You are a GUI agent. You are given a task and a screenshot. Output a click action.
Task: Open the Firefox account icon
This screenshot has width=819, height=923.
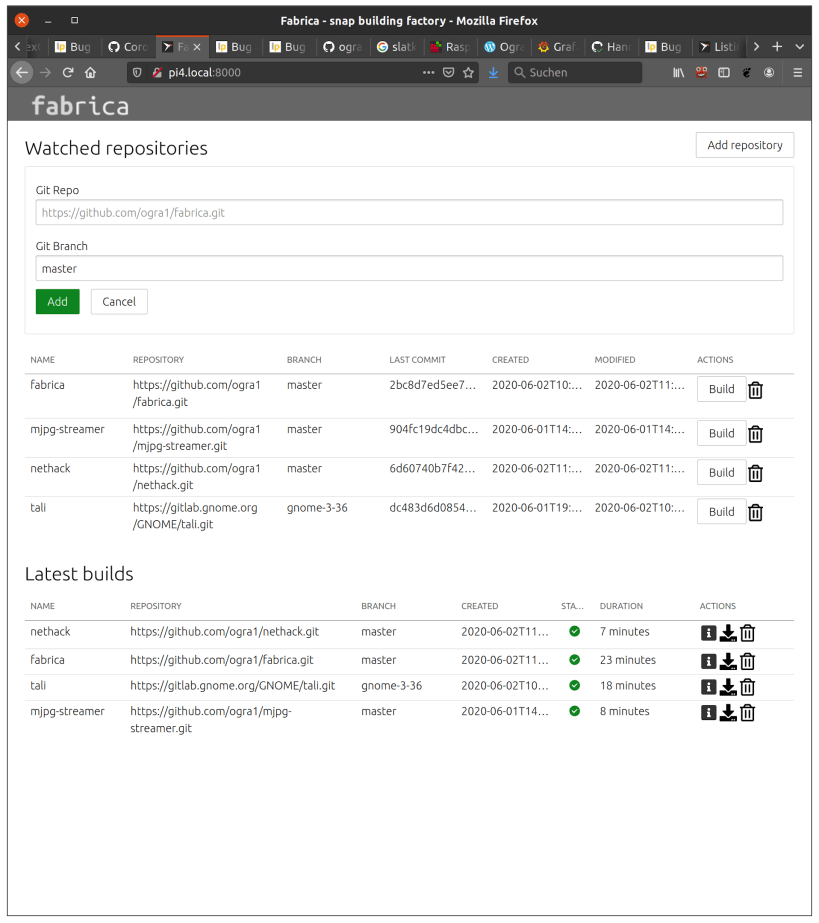pyautogui.click(x=769, y=72)
